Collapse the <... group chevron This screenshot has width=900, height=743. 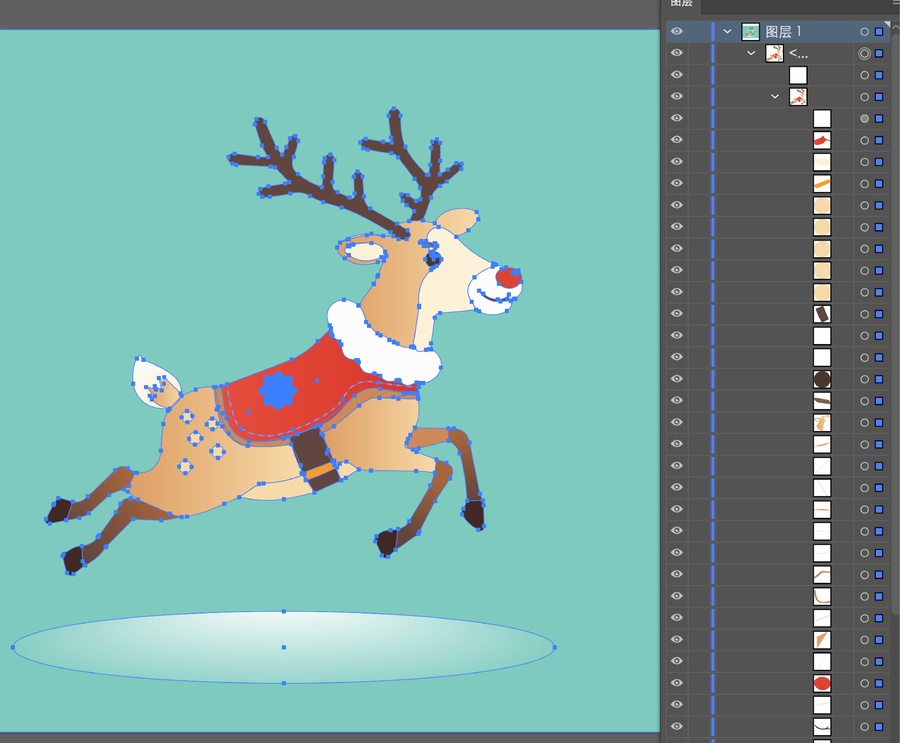pyautogui.click(x=751, y=53)
